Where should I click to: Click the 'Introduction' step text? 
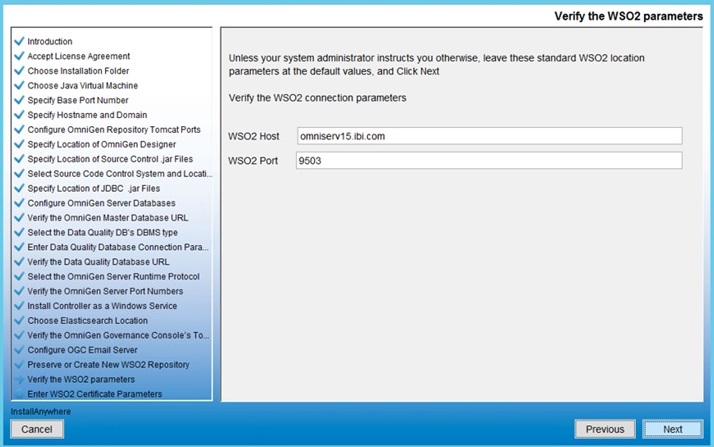[x=50, y=41]
